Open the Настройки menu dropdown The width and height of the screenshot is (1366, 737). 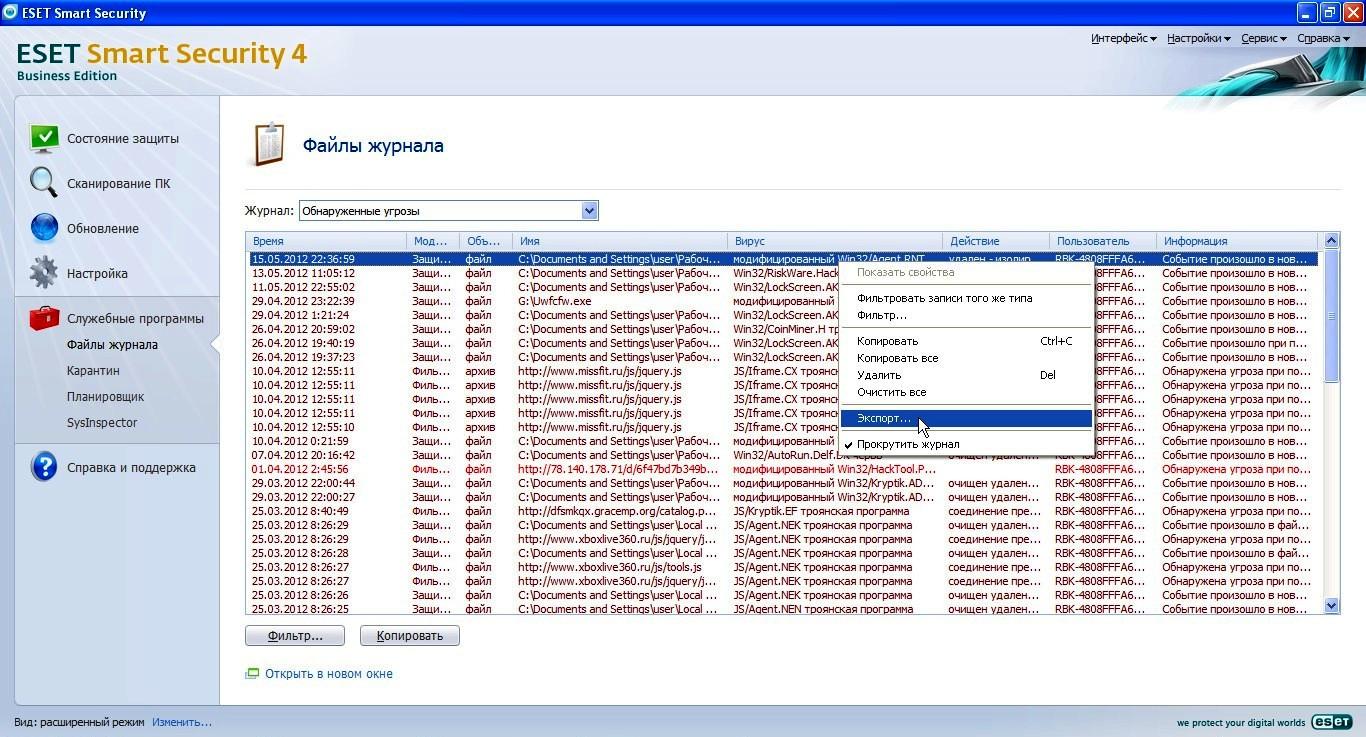1198,38
